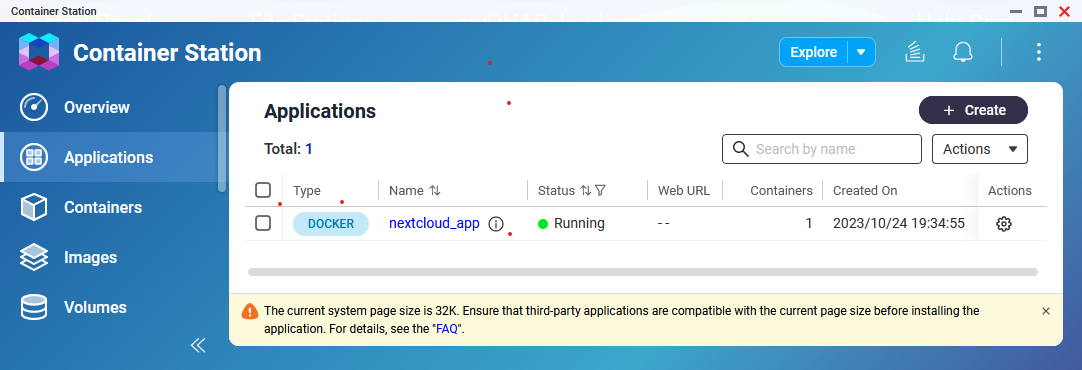Click the sidebar vertical scrollbar
The image size is (1082, 370).
click(x=222, y=139)
